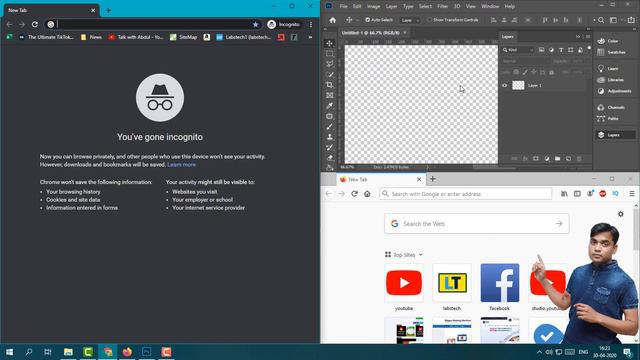
Task: Select the Layers panel tab
Action: coord(508,37)
